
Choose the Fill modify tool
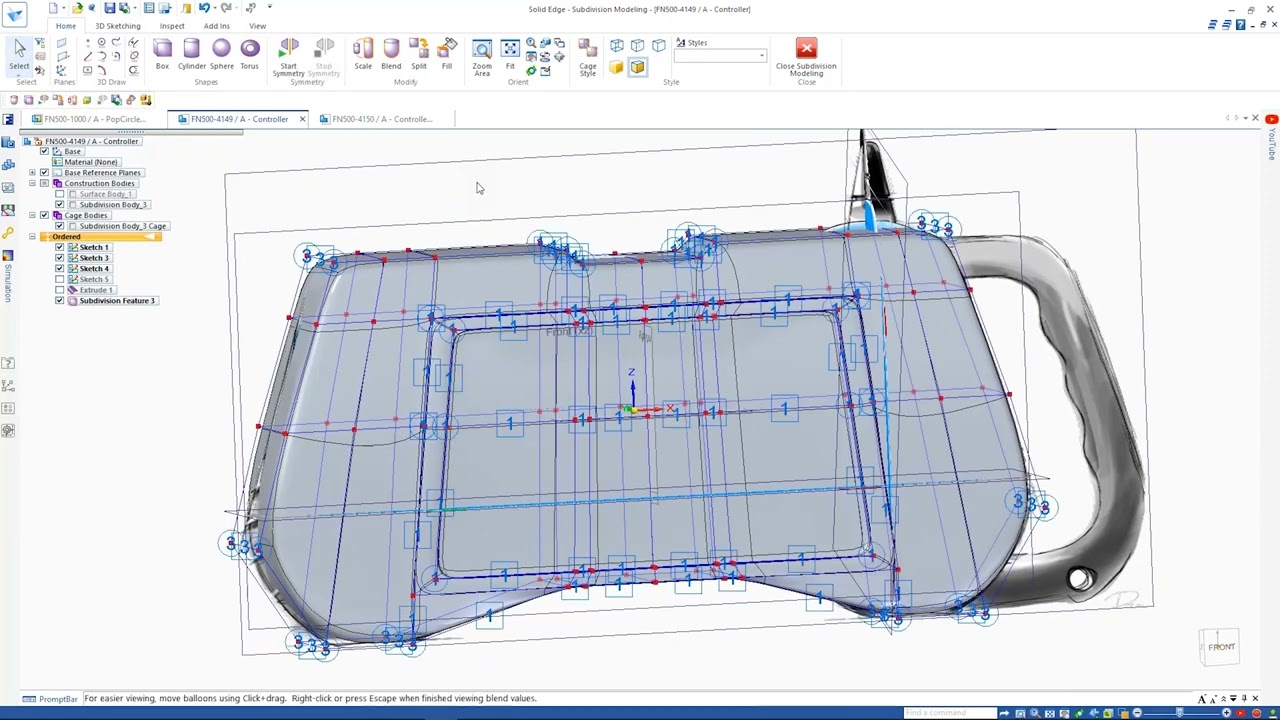pyautogui.click(x=447, y=54)
